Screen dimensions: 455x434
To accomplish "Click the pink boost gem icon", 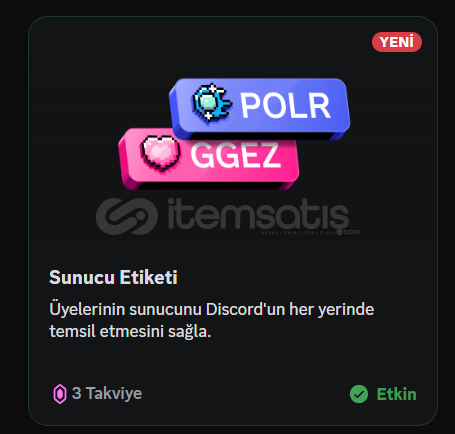I will (60, 394).
